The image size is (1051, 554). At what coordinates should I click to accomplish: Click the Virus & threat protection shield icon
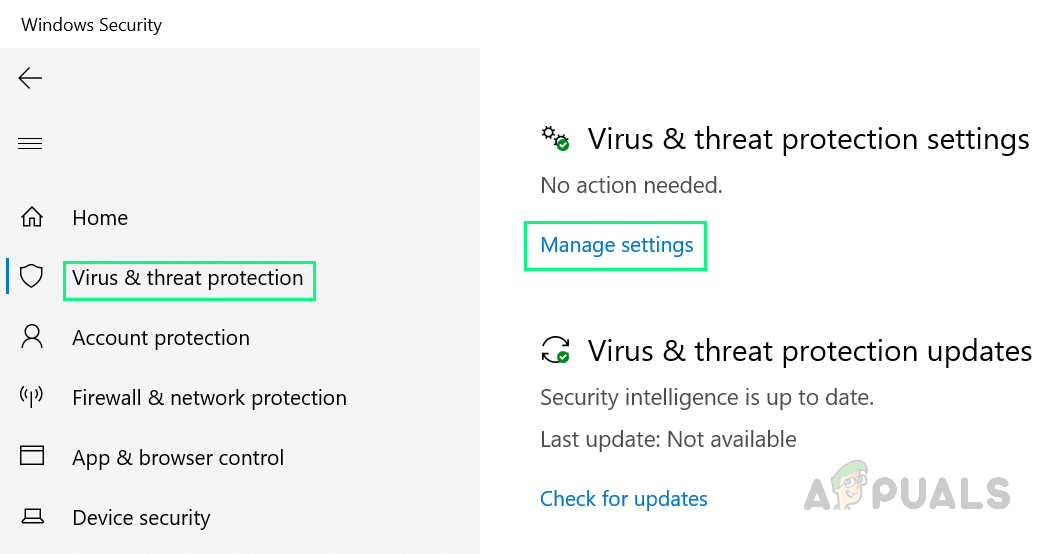(32, 277)
